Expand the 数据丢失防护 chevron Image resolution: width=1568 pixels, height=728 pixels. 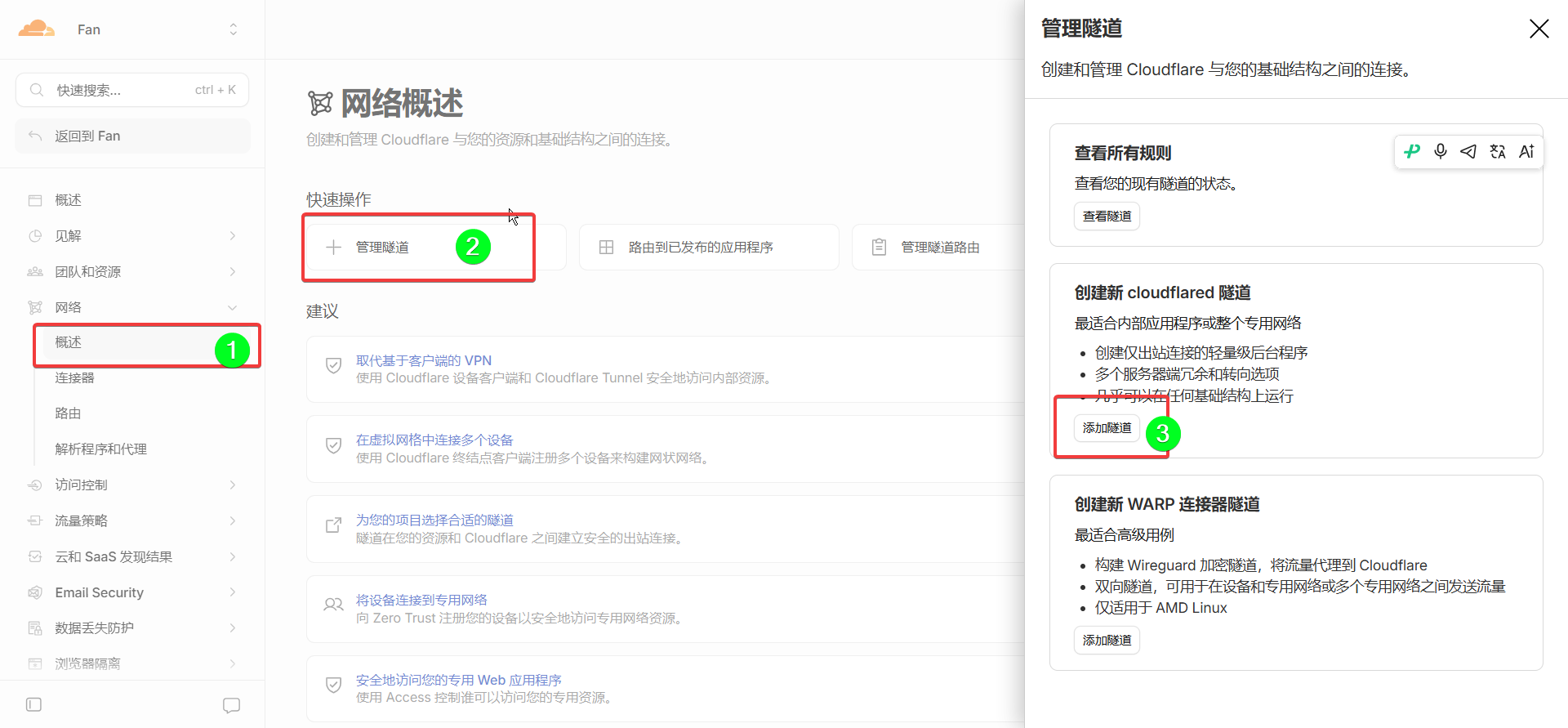click(x=233, y=628)
